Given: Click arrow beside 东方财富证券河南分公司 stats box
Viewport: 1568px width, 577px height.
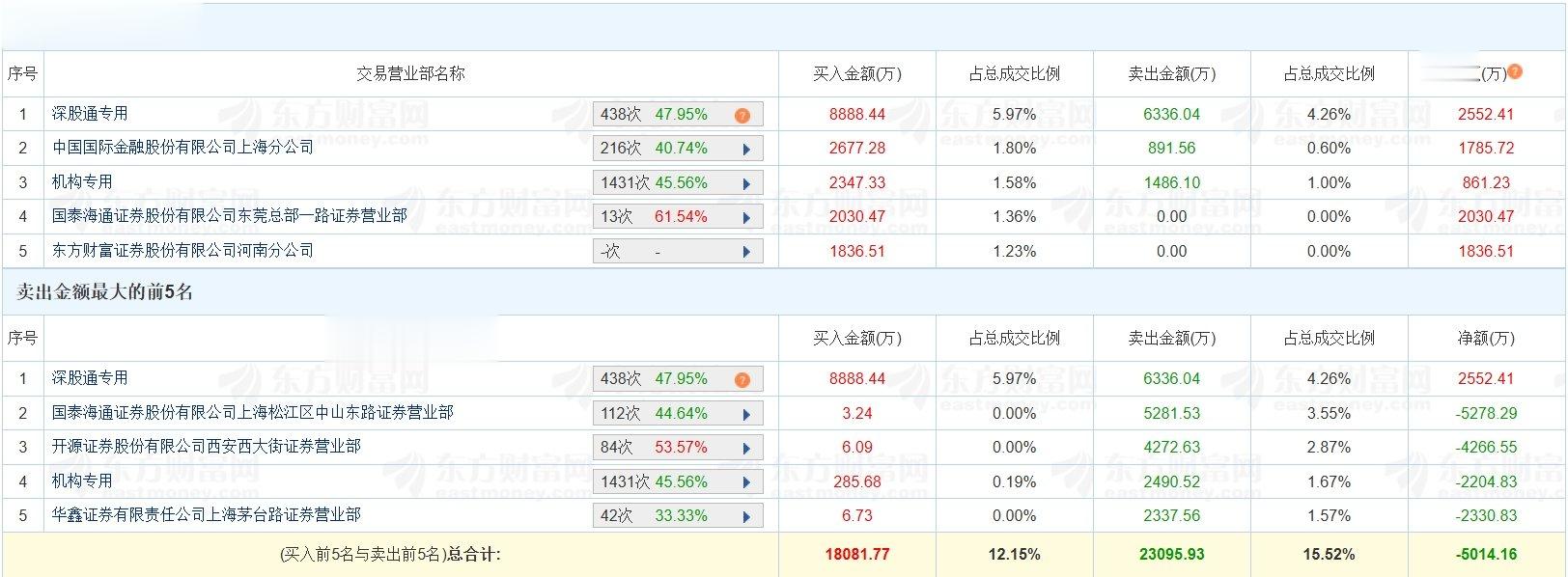Looking at the screenshot, I should 746,252.
